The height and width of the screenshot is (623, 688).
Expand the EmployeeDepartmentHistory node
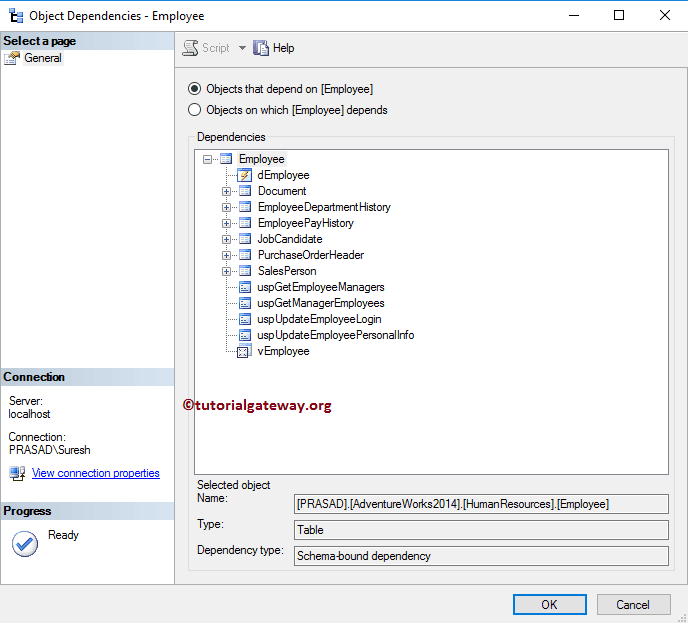(x=226, y=207)
